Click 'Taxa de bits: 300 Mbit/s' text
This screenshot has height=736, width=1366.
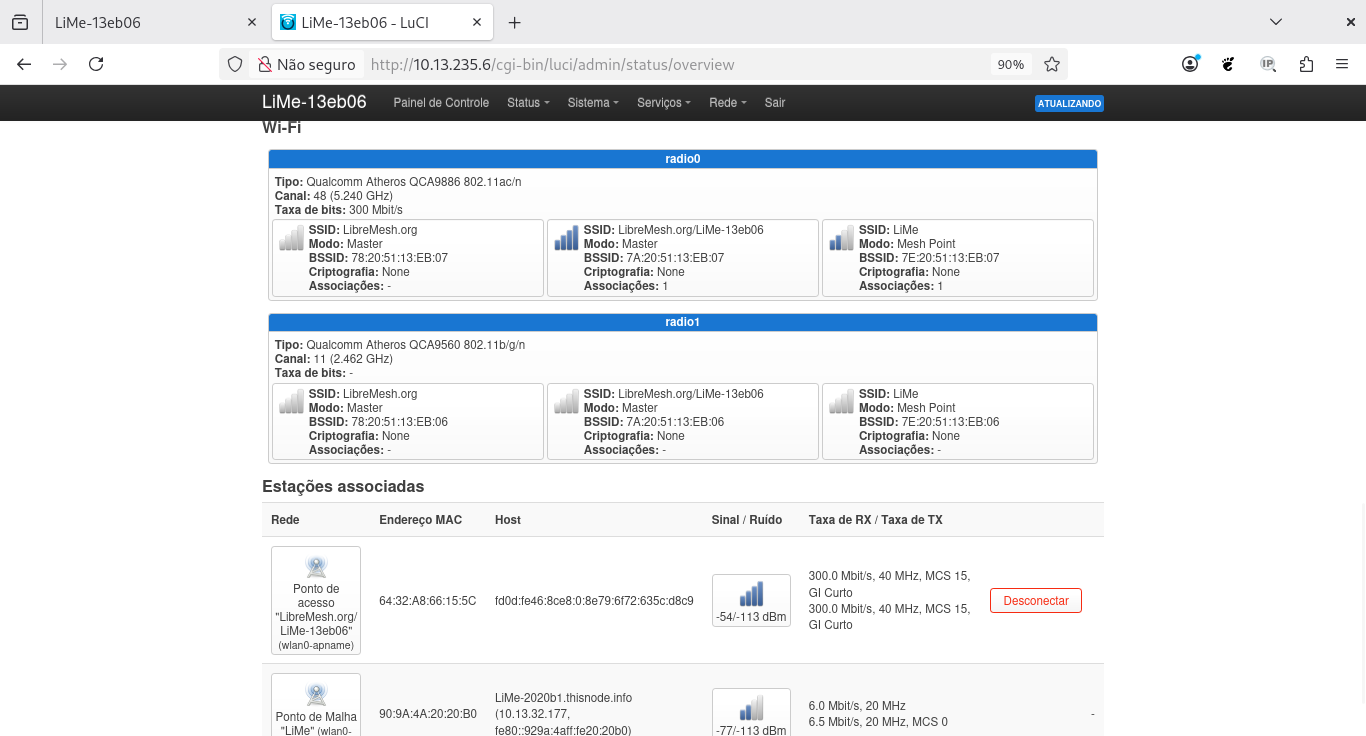pos(339,210)
